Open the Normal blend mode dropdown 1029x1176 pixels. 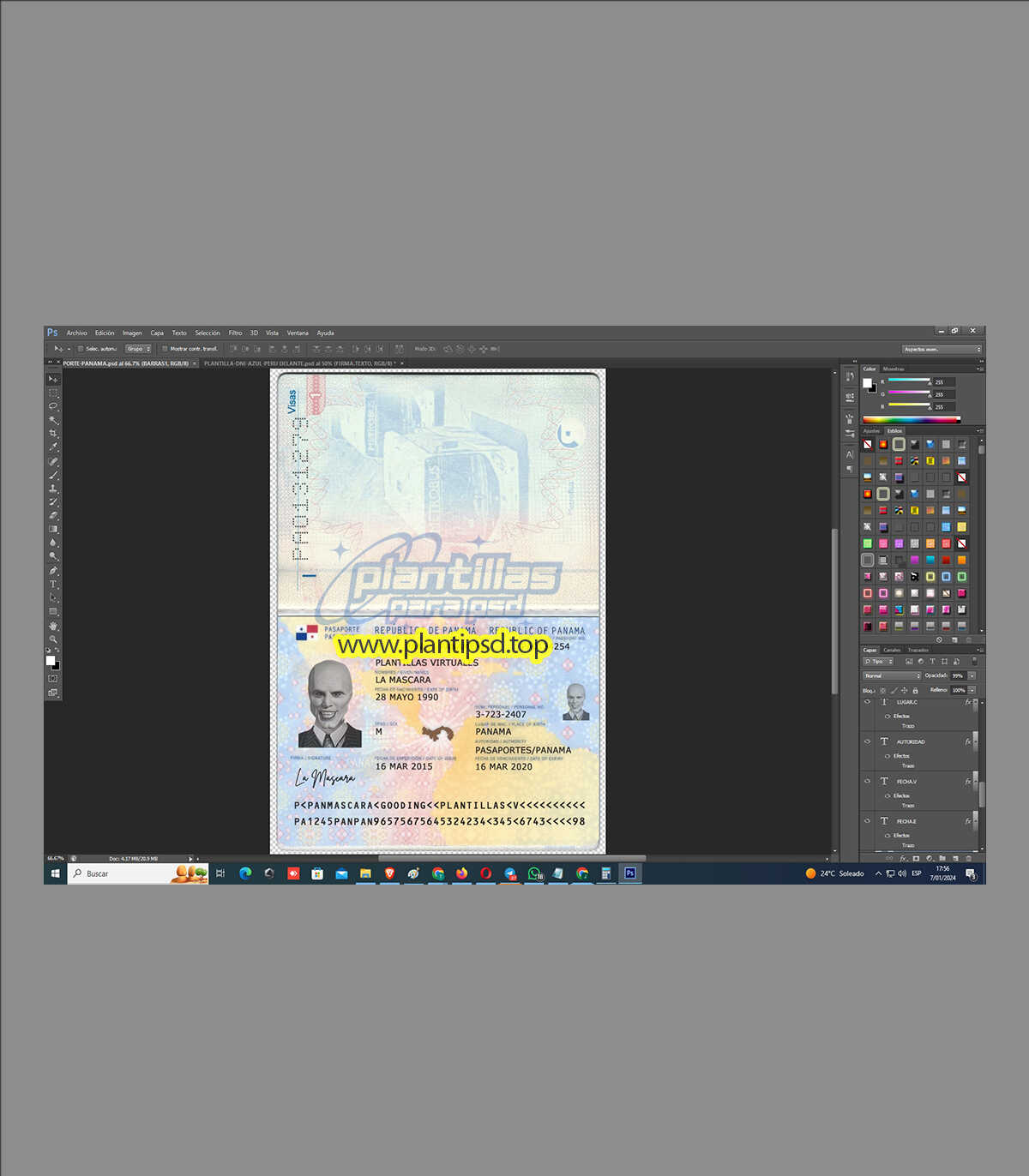(892, 675)
